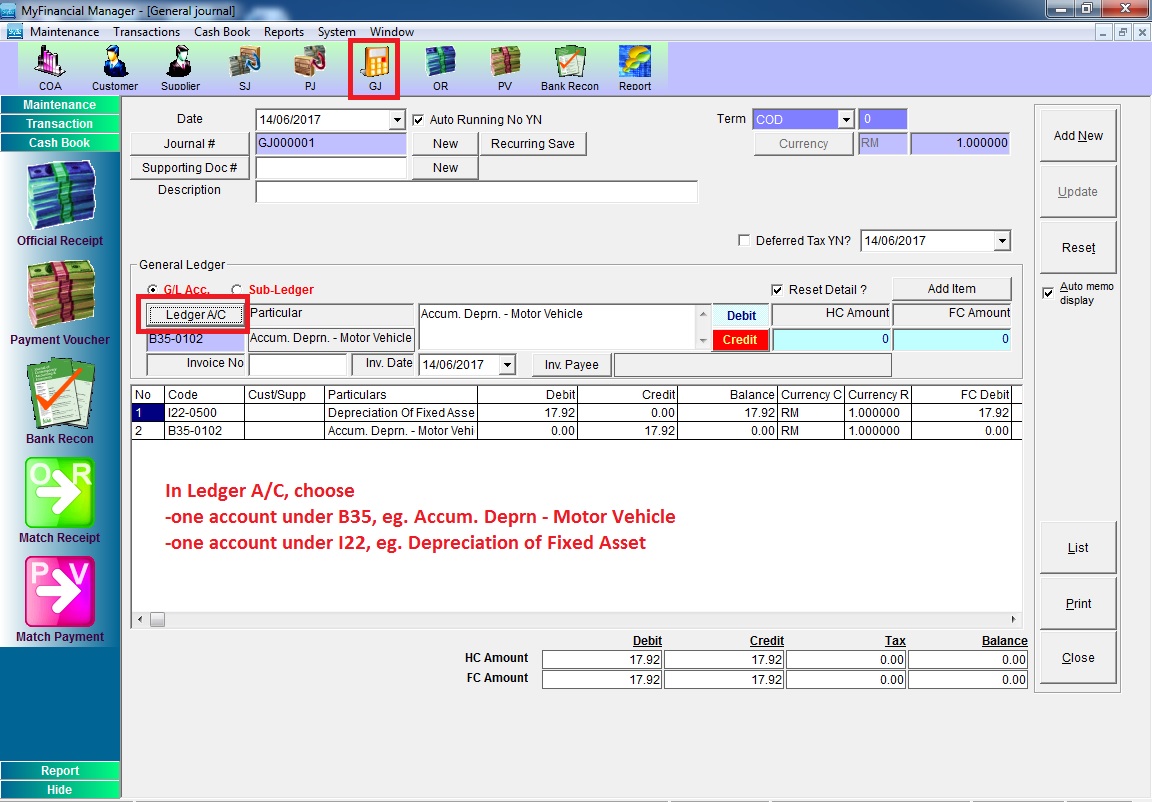Open the Transactions menu
Screen dimensions: 1152x802
(x=146, y=32)
